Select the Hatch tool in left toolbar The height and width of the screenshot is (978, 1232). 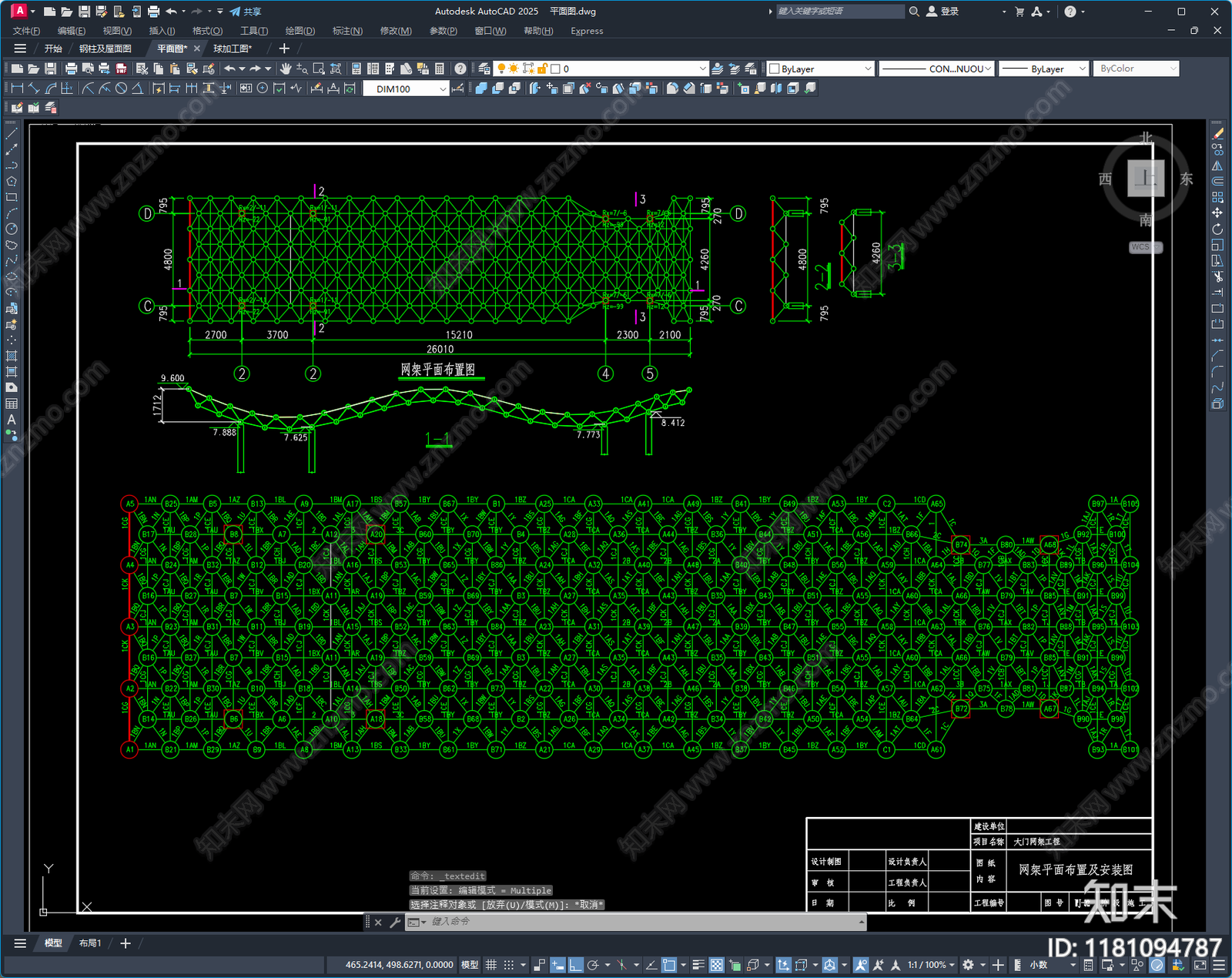[x=12, y=356]
